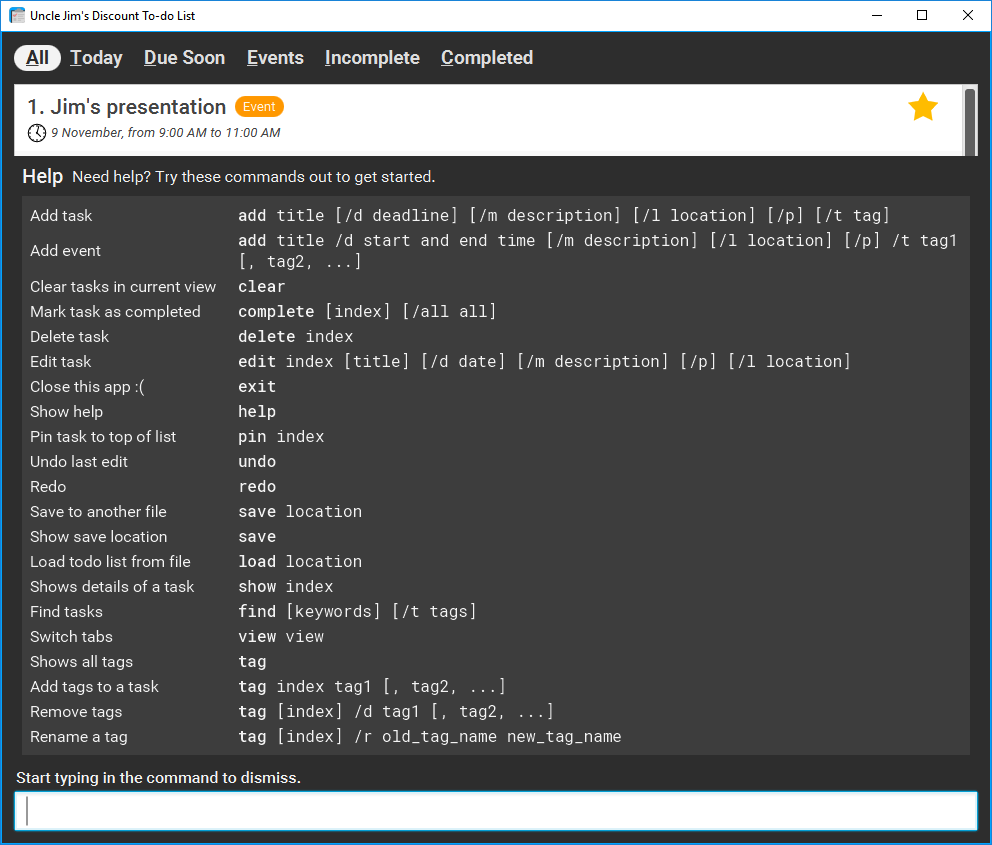Go to the Events tab
The height and width of the screenshot is (845, 992).
point(275,58)
